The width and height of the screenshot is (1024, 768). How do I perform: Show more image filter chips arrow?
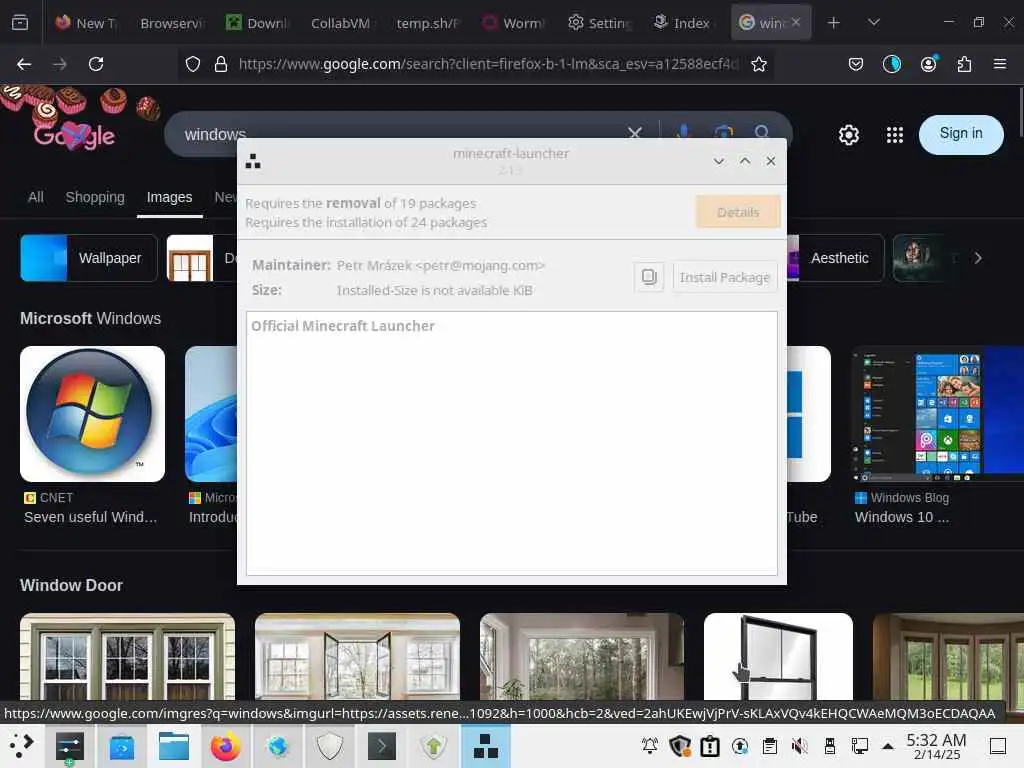point(978,258)
